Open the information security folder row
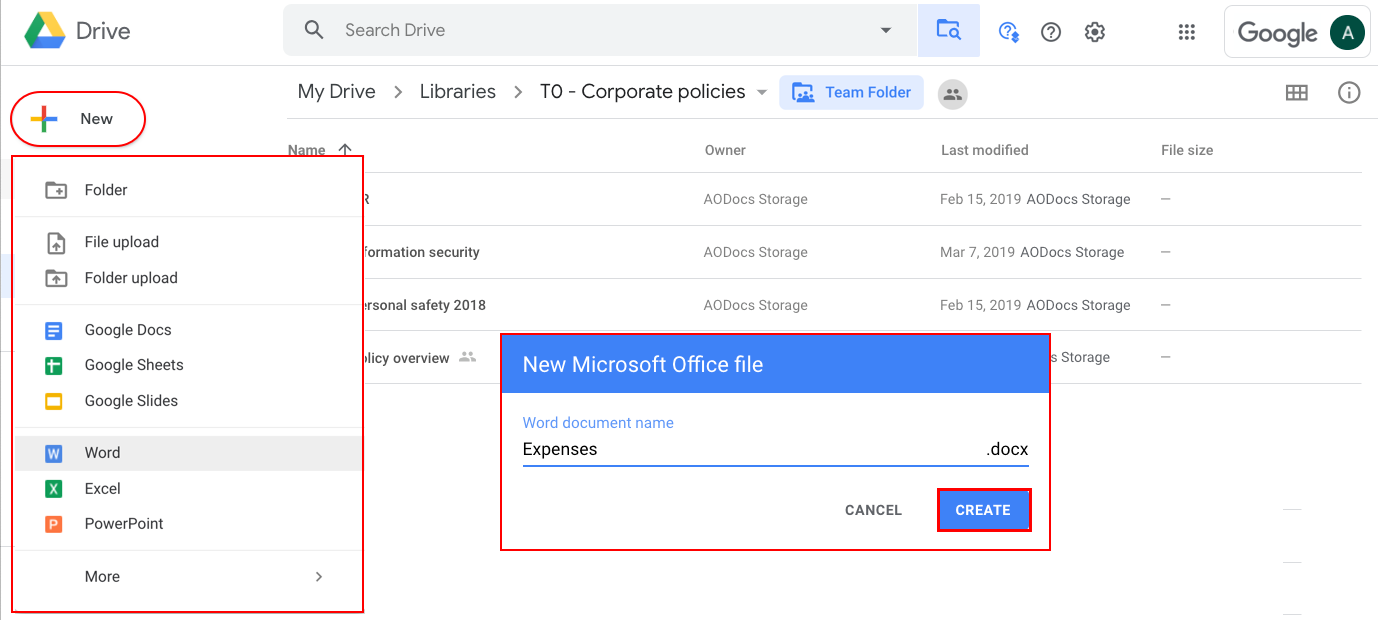Screen dimensions: 1378x620 [823, 252]
